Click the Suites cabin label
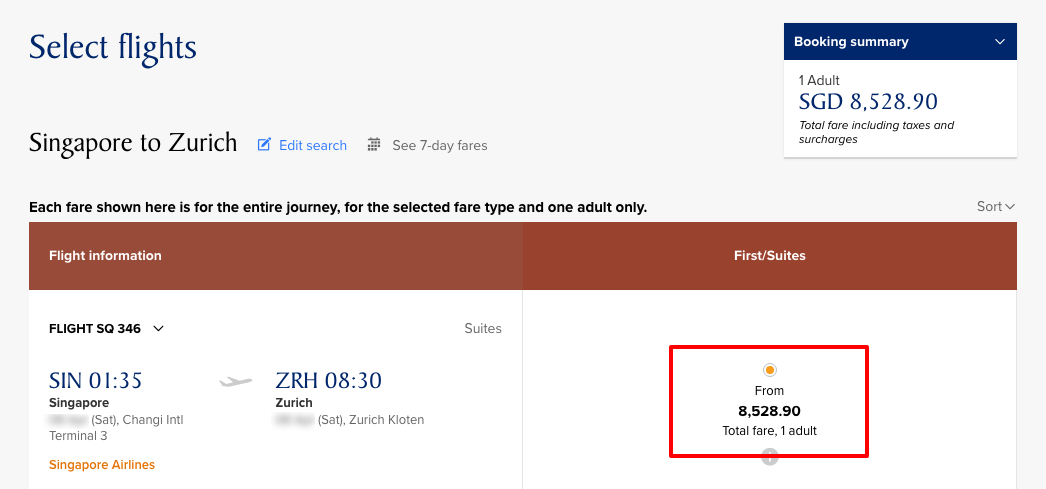Image resolution: width=1046 pixels, height=489 pixels. click(483, 328)
